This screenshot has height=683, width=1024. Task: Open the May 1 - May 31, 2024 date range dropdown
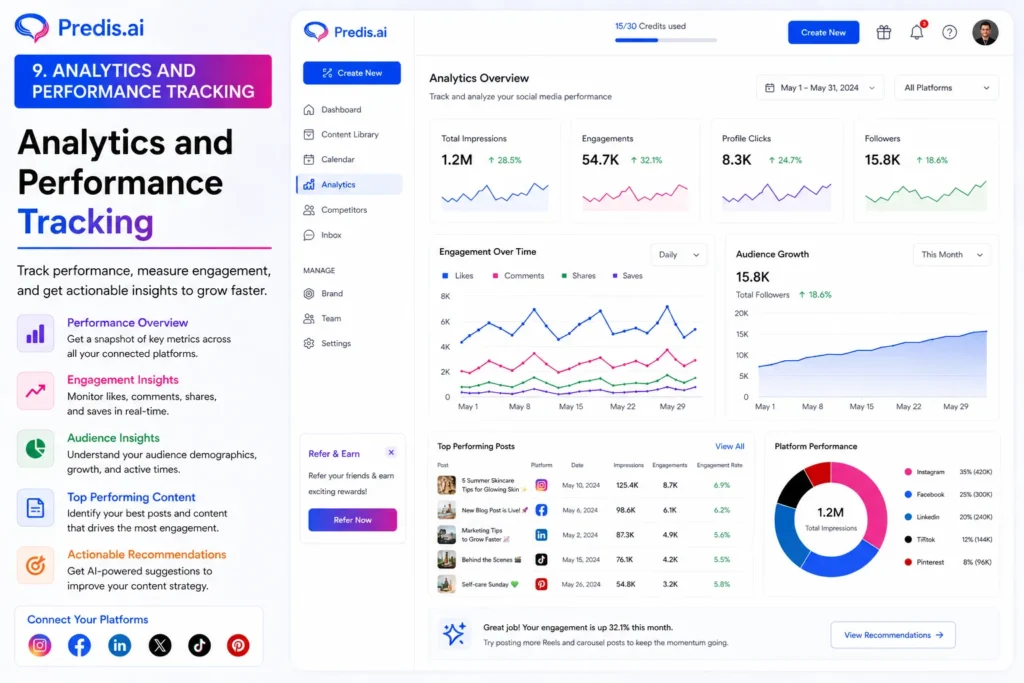click(820, 87)
